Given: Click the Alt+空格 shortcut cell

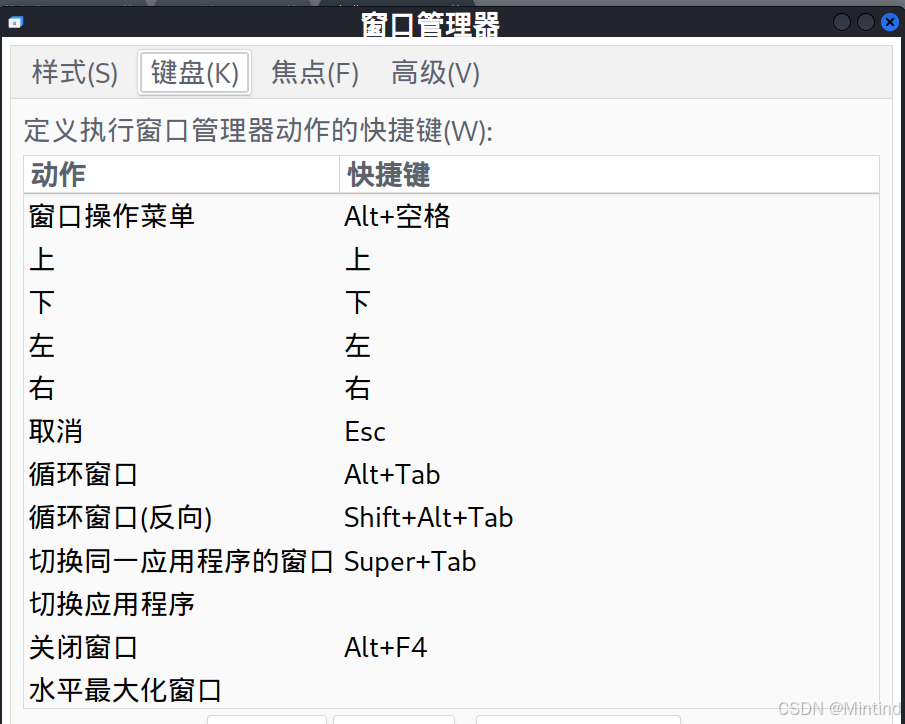Looking at the screenshot, I should [x=397, y=217].
